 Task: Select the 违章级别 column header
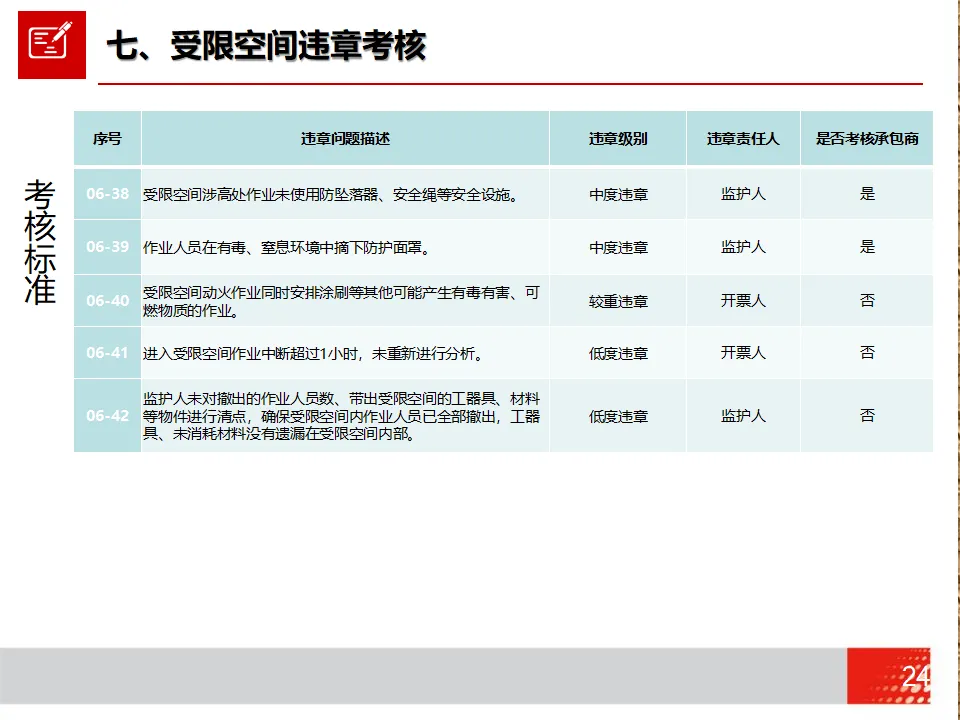coord(618,139)
